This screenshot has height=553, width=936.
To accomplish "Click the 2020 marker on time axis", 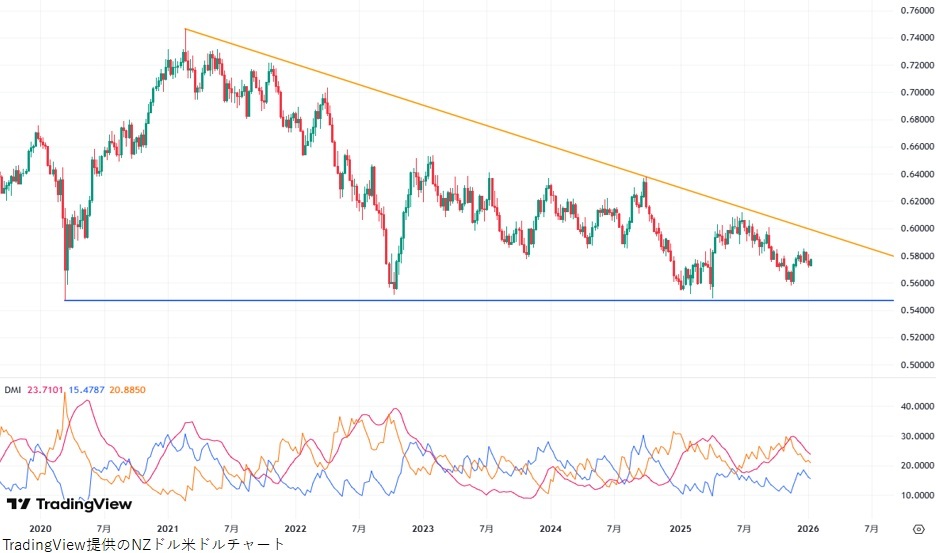I will coord(40,527).
